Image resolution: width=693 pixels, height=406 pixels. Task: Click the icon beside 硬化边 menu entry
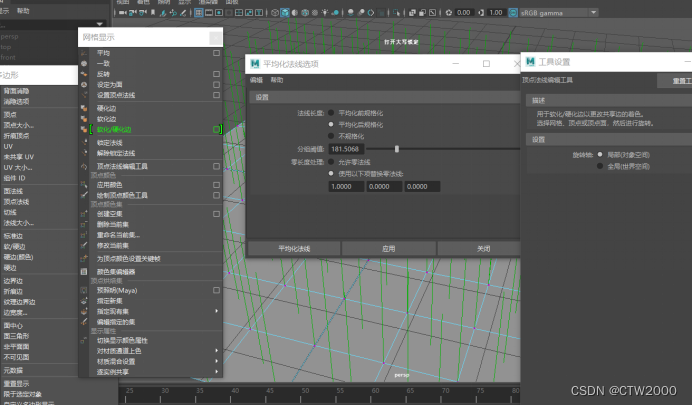(84, 108)
